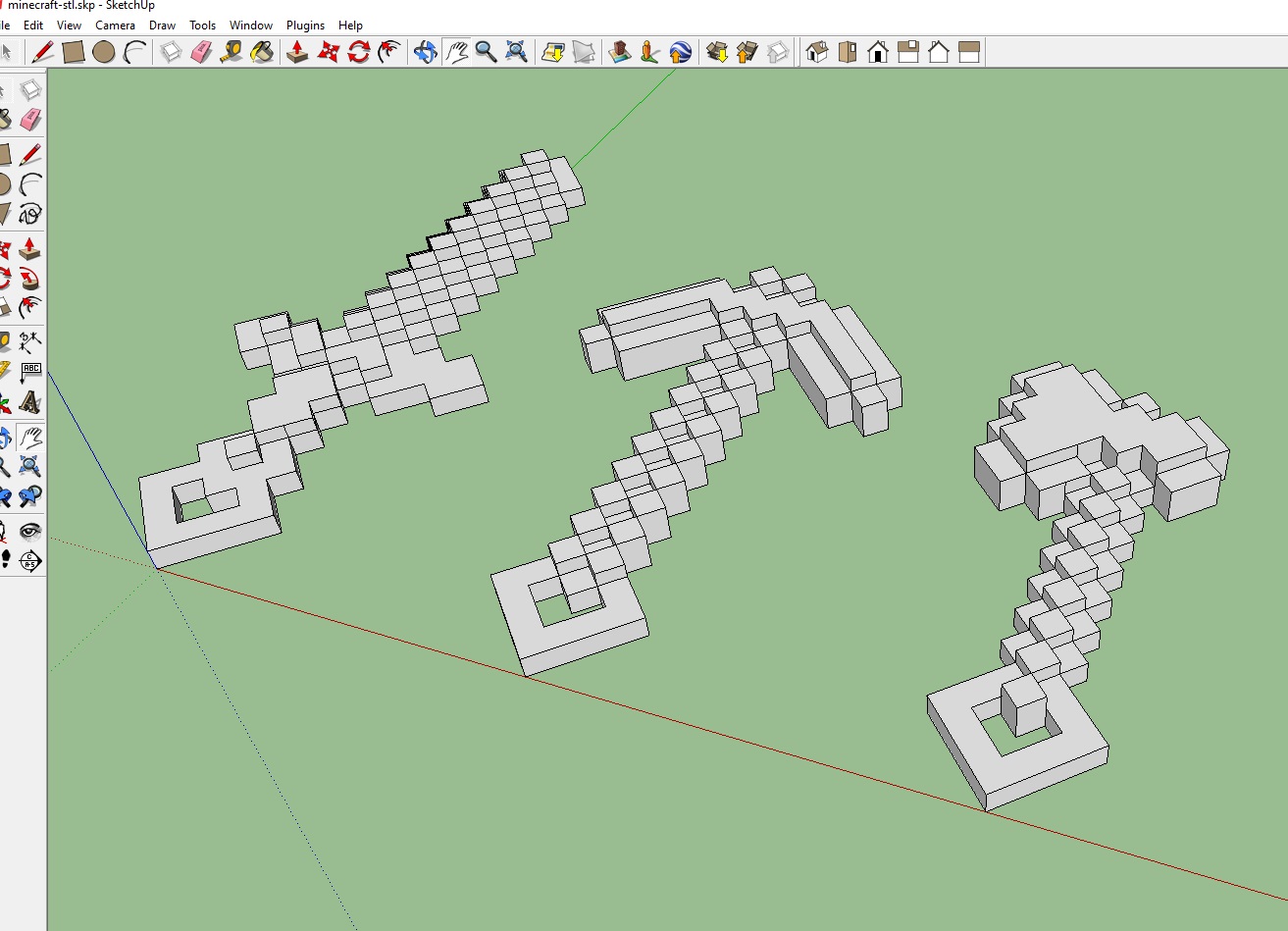Pick the Dimension tool in left toolbar
This screenshot has width=1288, height=931.
[x=30, y=342]
